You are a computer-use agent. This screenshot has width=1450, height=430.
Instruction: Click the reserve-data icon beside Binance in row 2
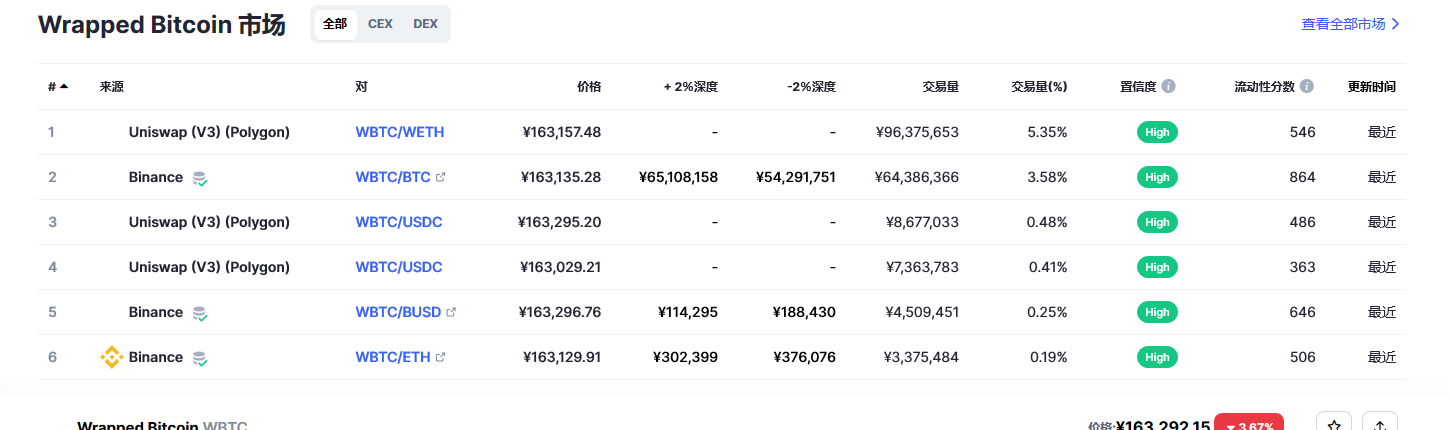coord(200,178)
